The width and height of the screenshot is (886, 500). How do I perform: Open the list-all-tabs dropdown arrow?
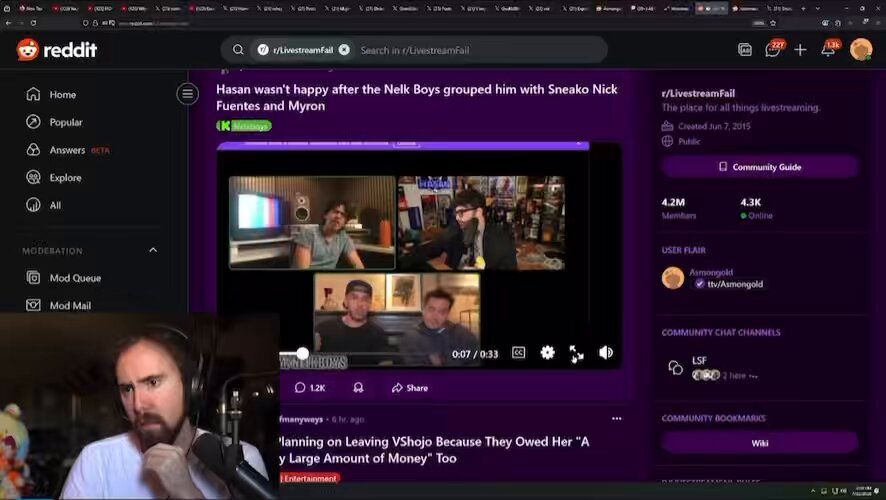818,8
